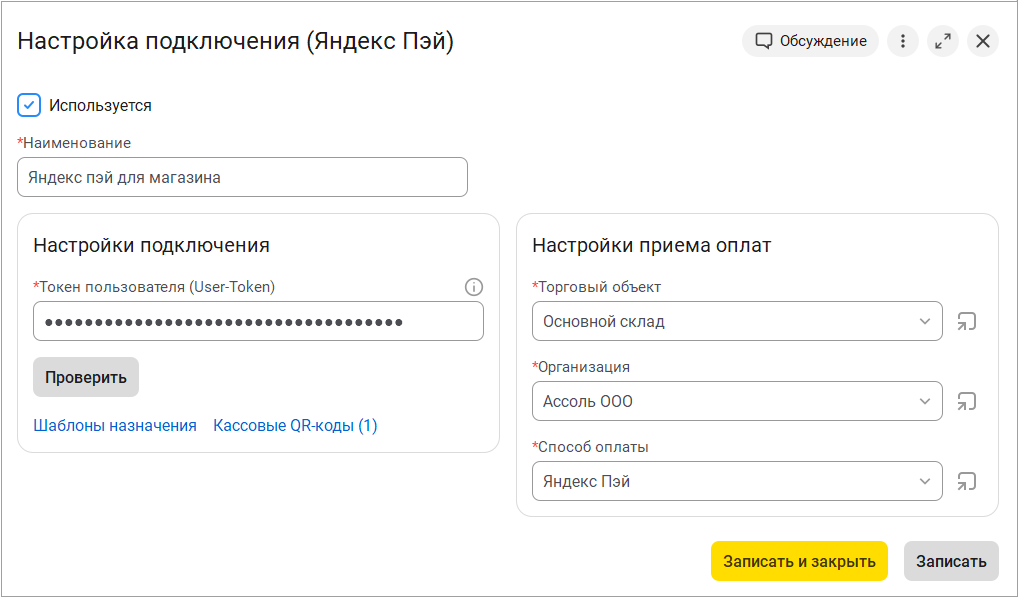Open the Кассовые QR-коды (1) link

click(x=295, y=426)
